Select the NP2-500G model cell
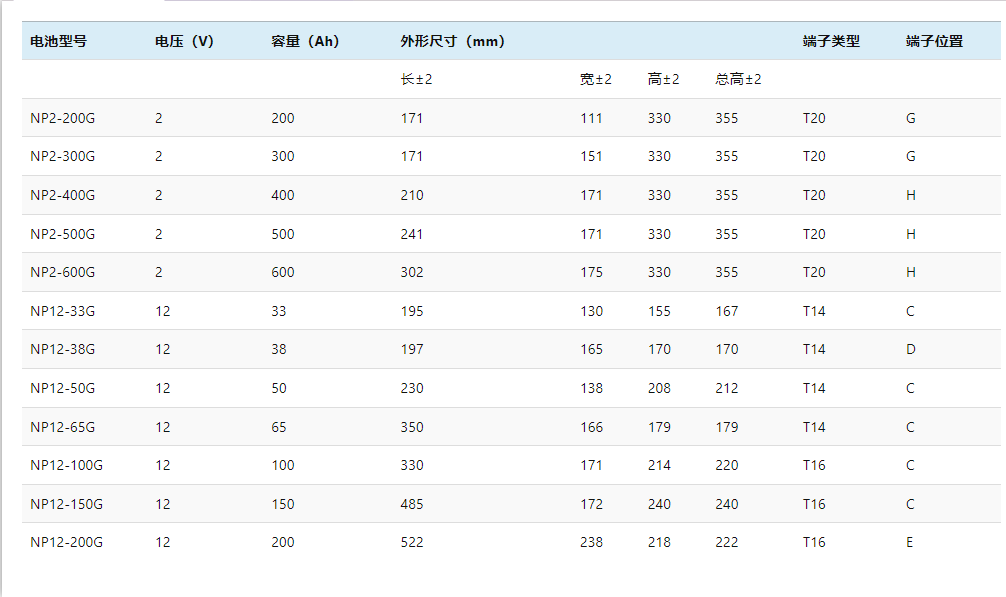The image size is (1006, 597). pos(62,234)
